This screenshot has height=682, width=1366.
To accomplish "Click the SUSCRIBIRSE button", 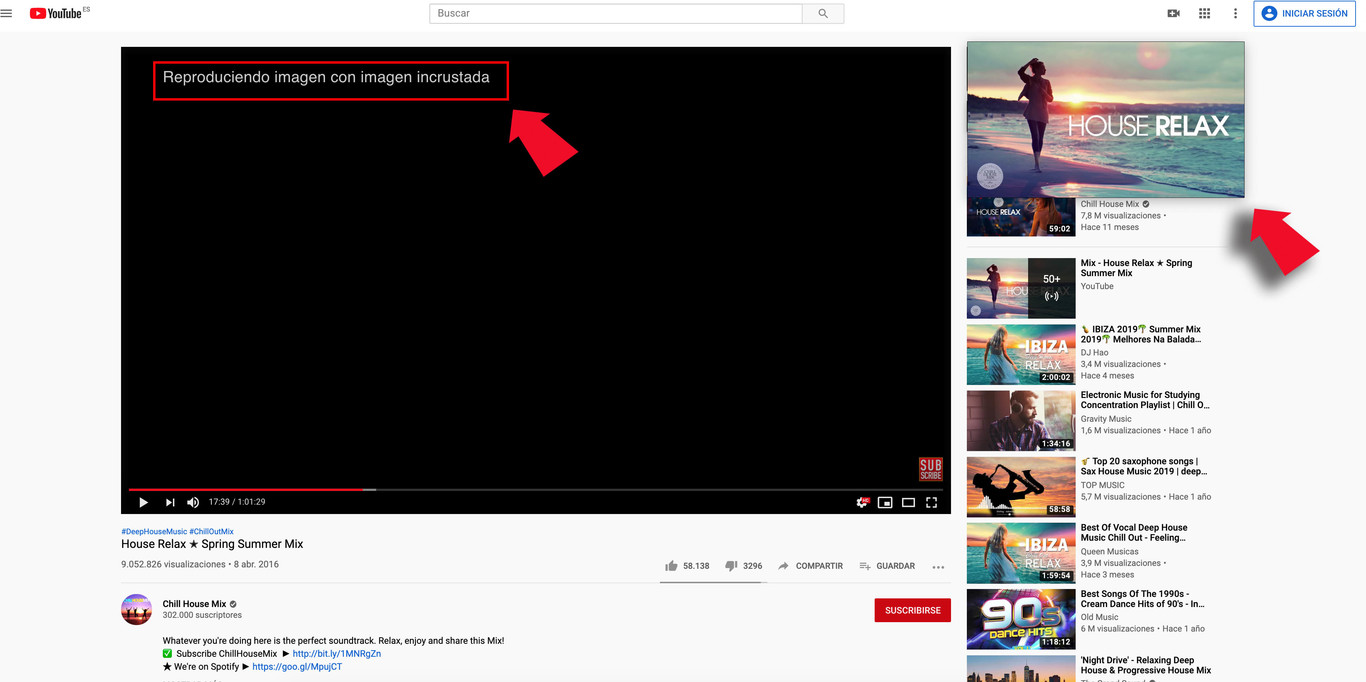I will [912, 610].
